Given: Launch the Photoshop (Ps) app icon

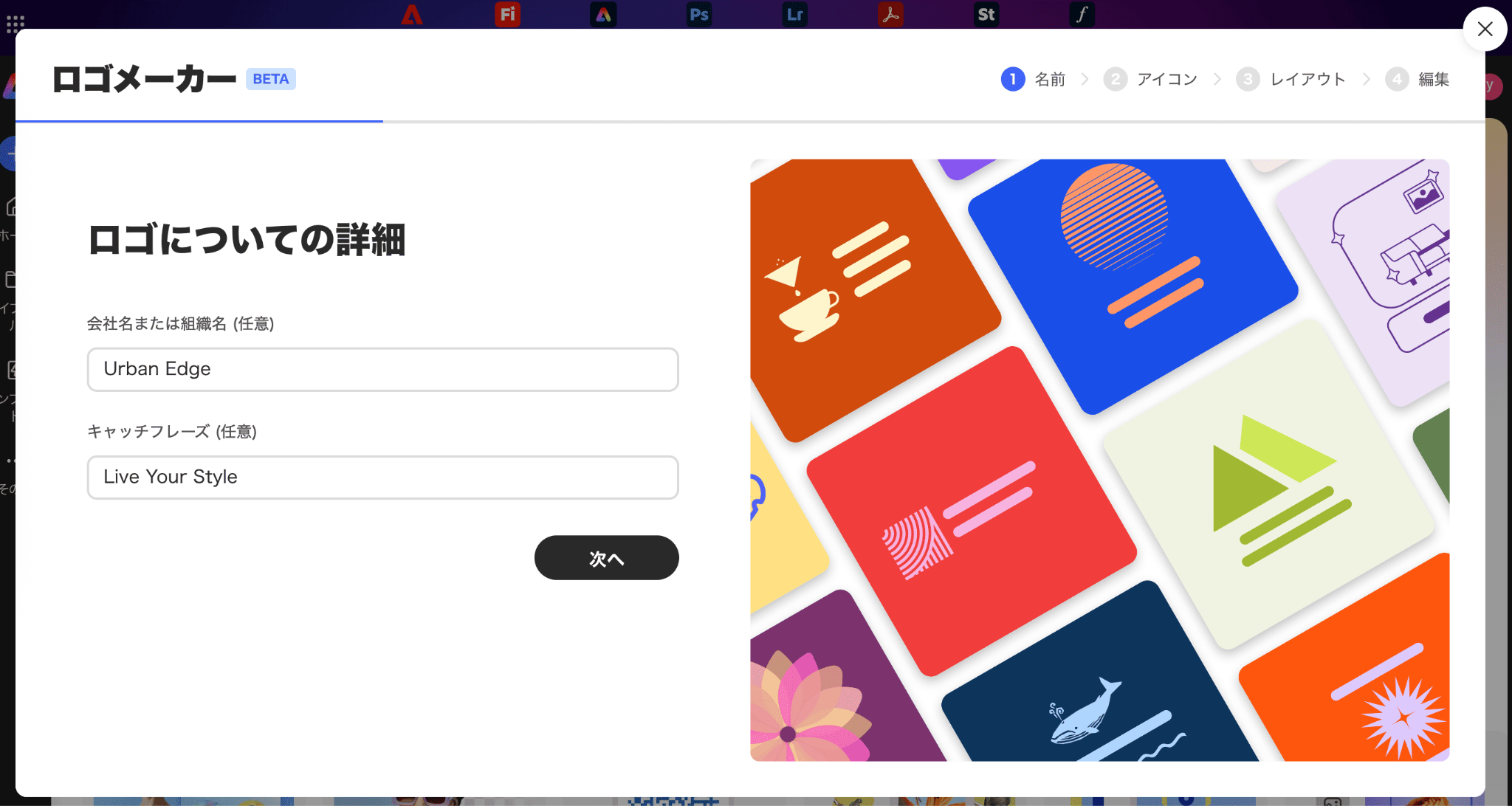Looking at the screenshot, I should pyautogui.click(x=699, y=14).
